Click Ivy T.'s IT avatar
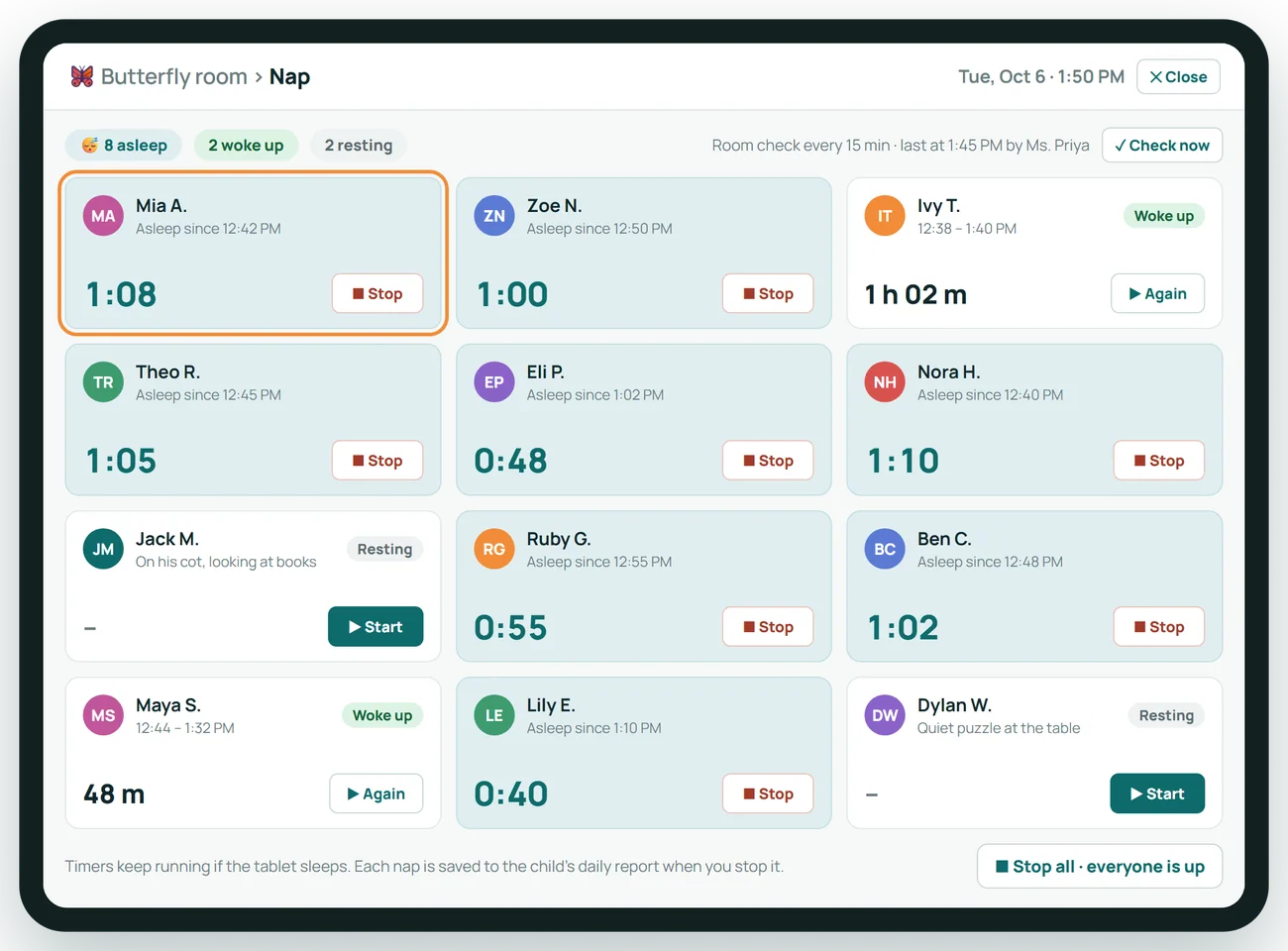 [x=885, y=216]
